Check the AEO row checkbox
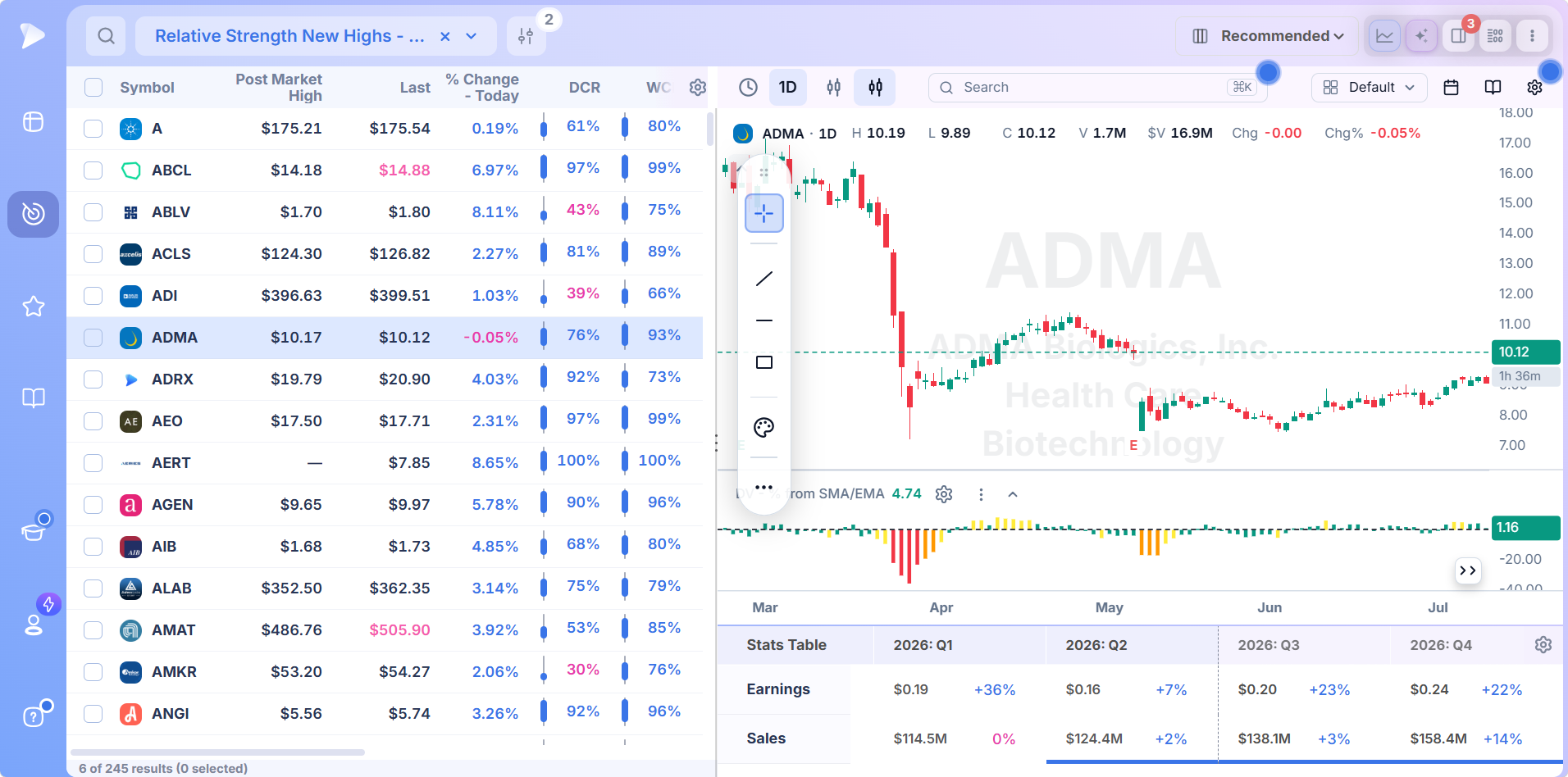The height and width of the screenshot is (777, 1568). coord(93,421)
